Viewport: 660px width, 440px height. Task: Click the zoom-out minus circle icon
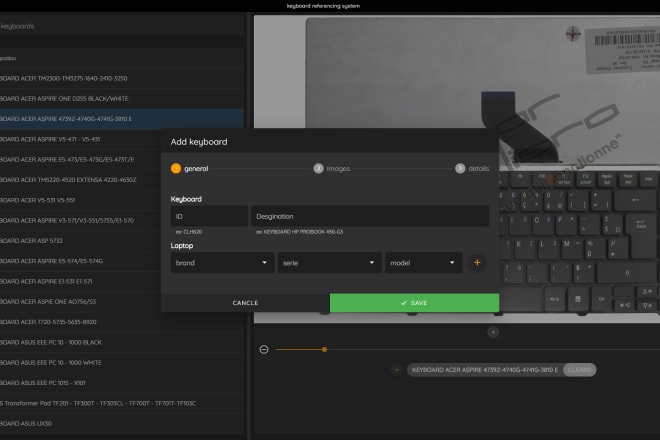click(264, 349)
